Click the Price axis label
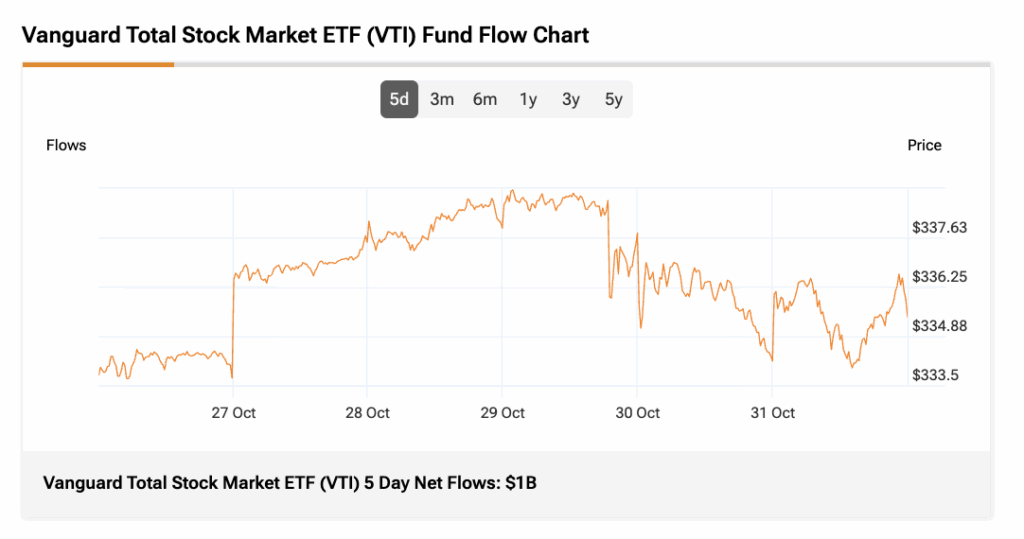The width and height of the screenshot is (1024, 539). 924,145
